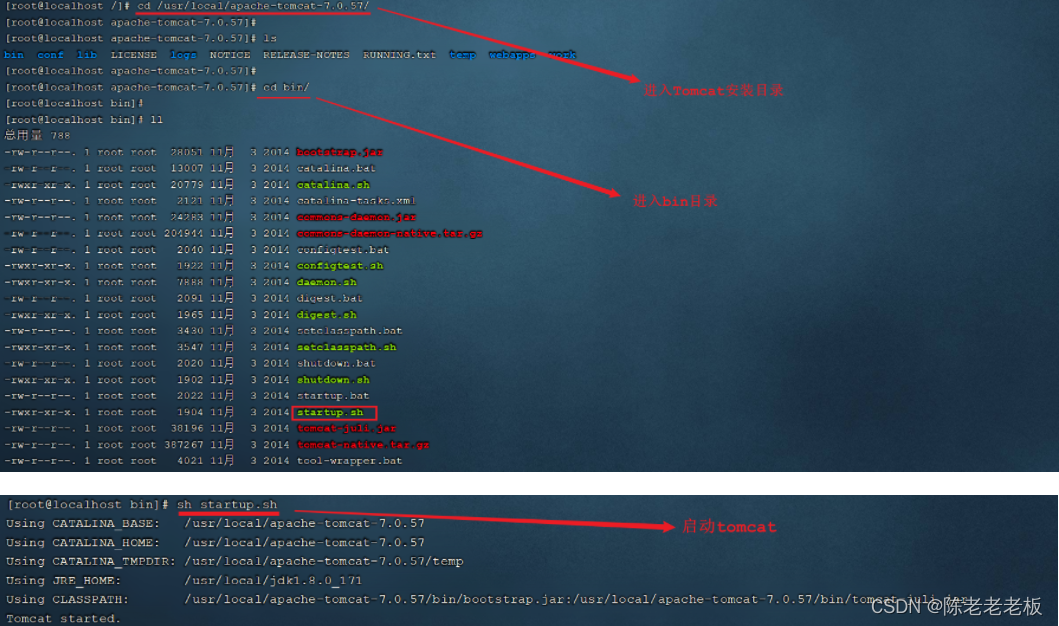Viewport: 1059px width, 626px height.
Task: Click the configtest.sh file name
Action: pos(340,265)
